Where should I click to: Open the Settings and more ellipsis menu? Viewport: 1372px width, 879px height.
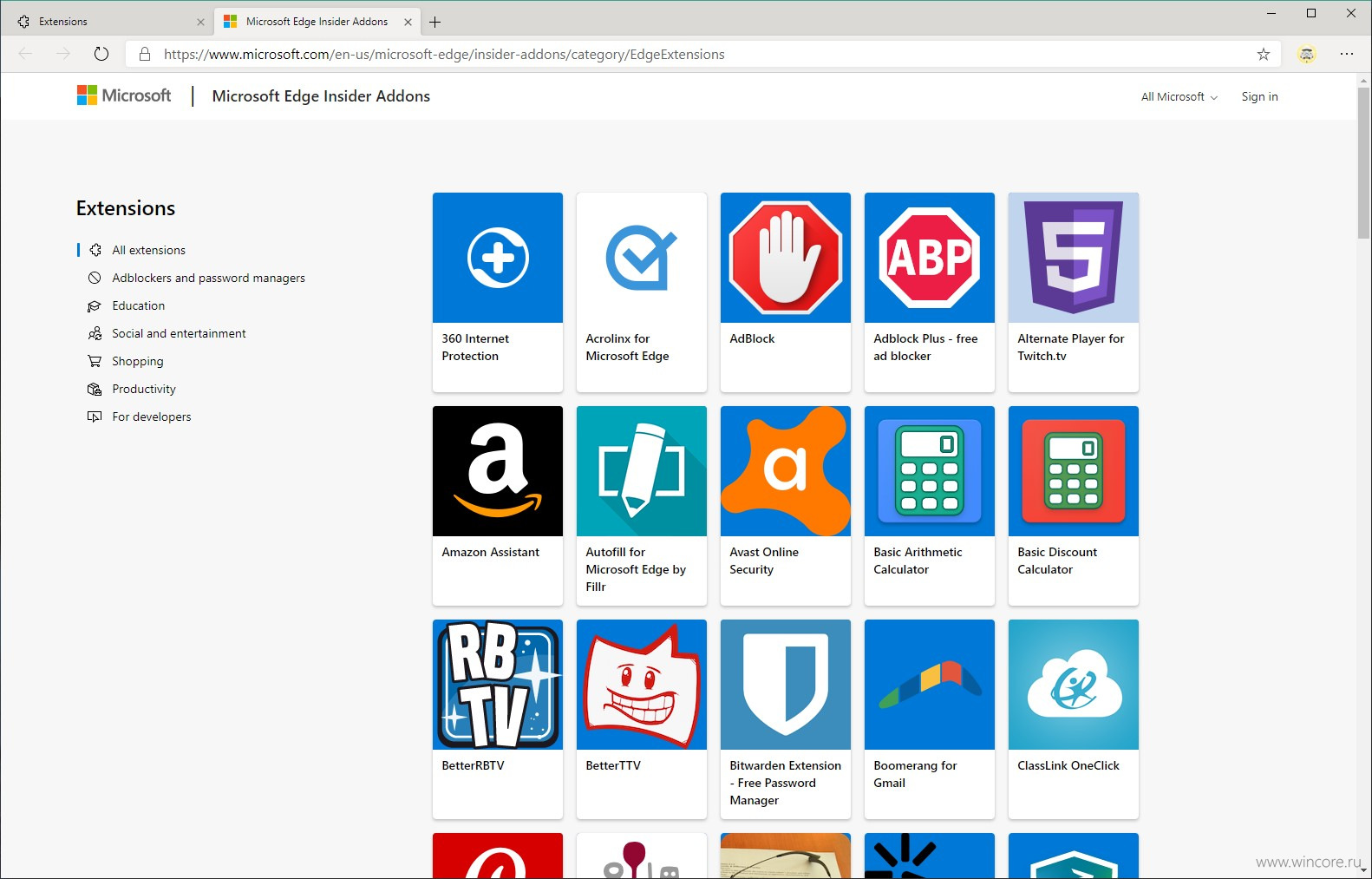coord(1347,54)
